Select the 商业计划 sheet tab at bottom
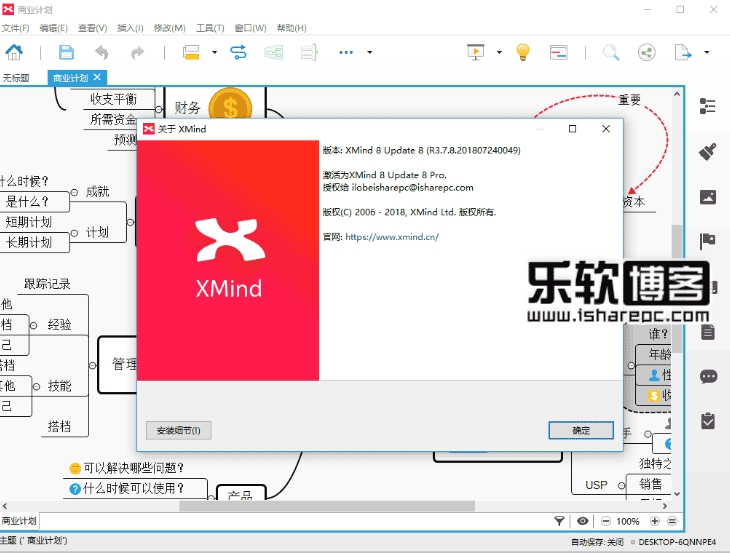 point(19,521)
